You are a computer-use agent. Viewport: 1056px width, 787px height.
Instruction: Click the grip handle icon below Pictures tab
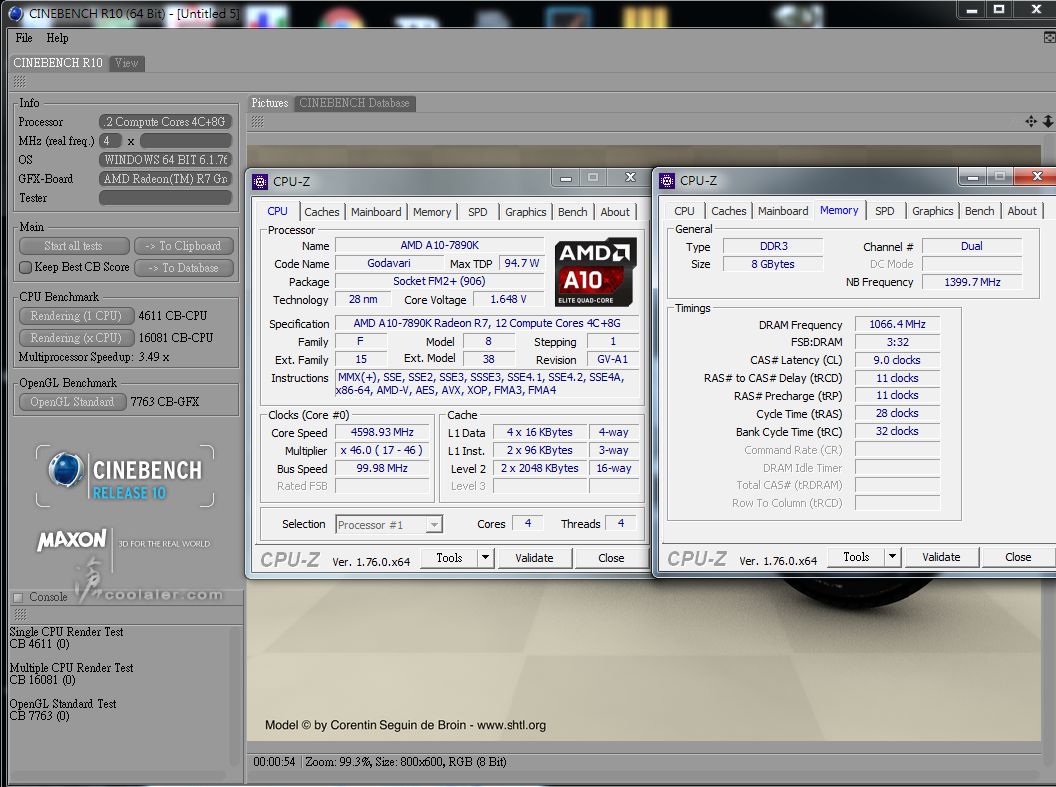pyautogui.click(x=257, y=121)
